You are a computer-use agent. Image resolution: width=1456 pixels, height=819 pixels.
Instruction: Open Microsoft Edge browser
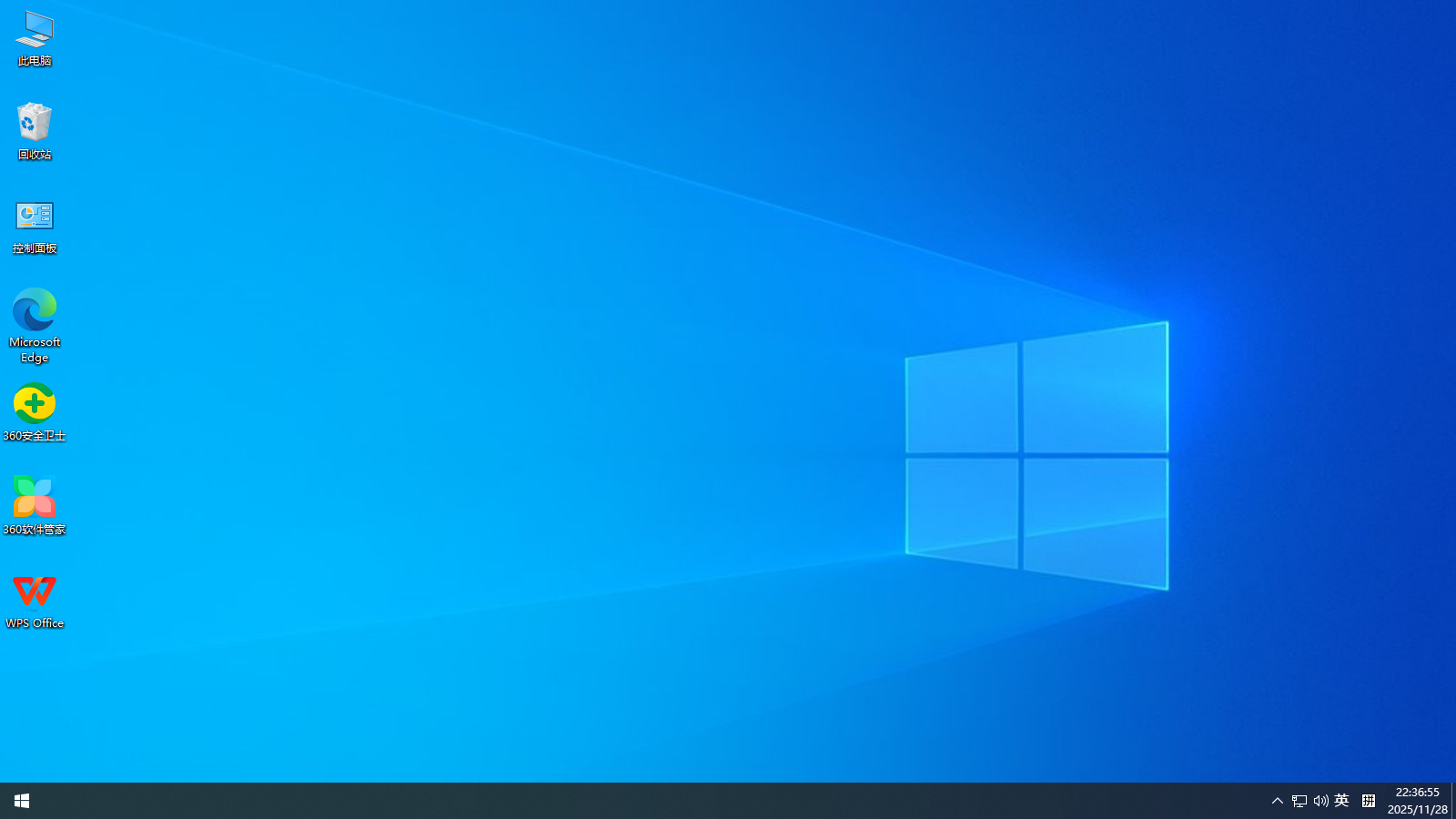[x=35, y=309]
